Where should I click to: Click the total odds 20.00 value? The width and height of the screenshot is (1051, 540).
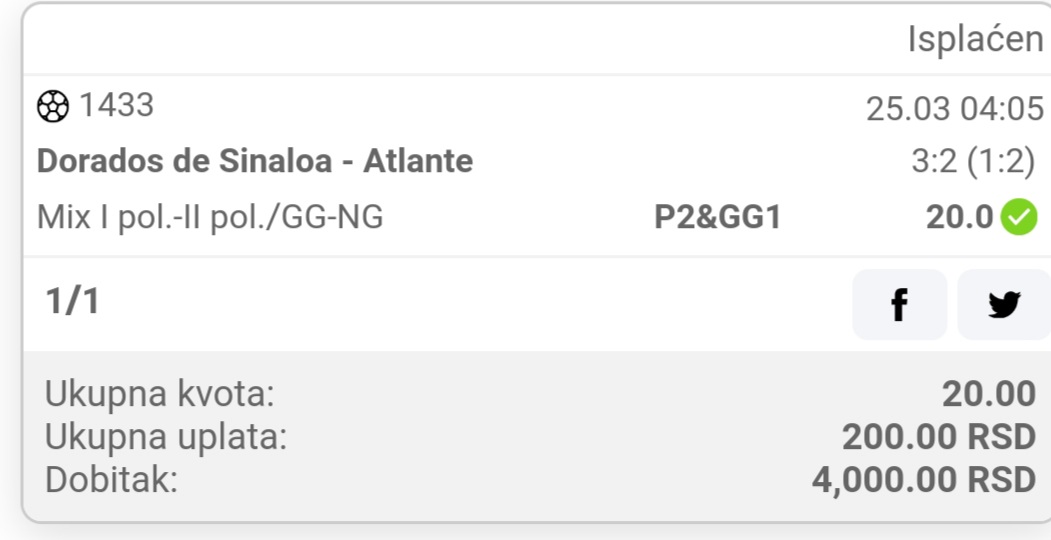pos(989,394)
